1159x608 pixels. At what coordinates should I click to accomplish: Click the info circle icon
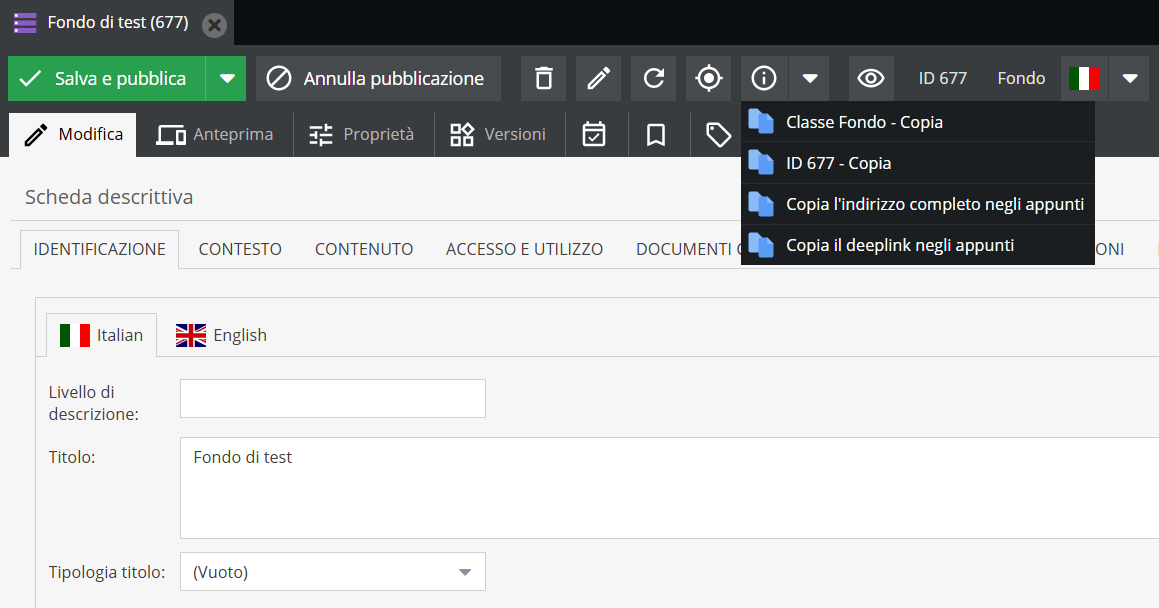pyautogui.click(x=764, y=78)
